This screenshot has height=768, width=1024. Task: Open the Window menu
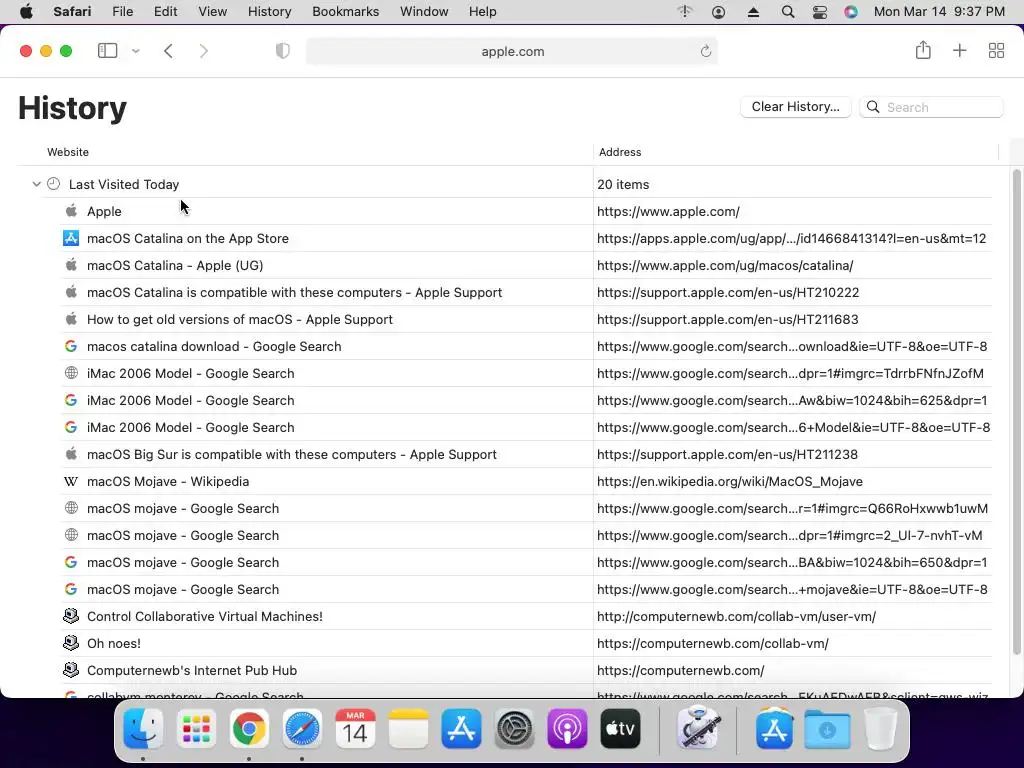coord(424,12)
